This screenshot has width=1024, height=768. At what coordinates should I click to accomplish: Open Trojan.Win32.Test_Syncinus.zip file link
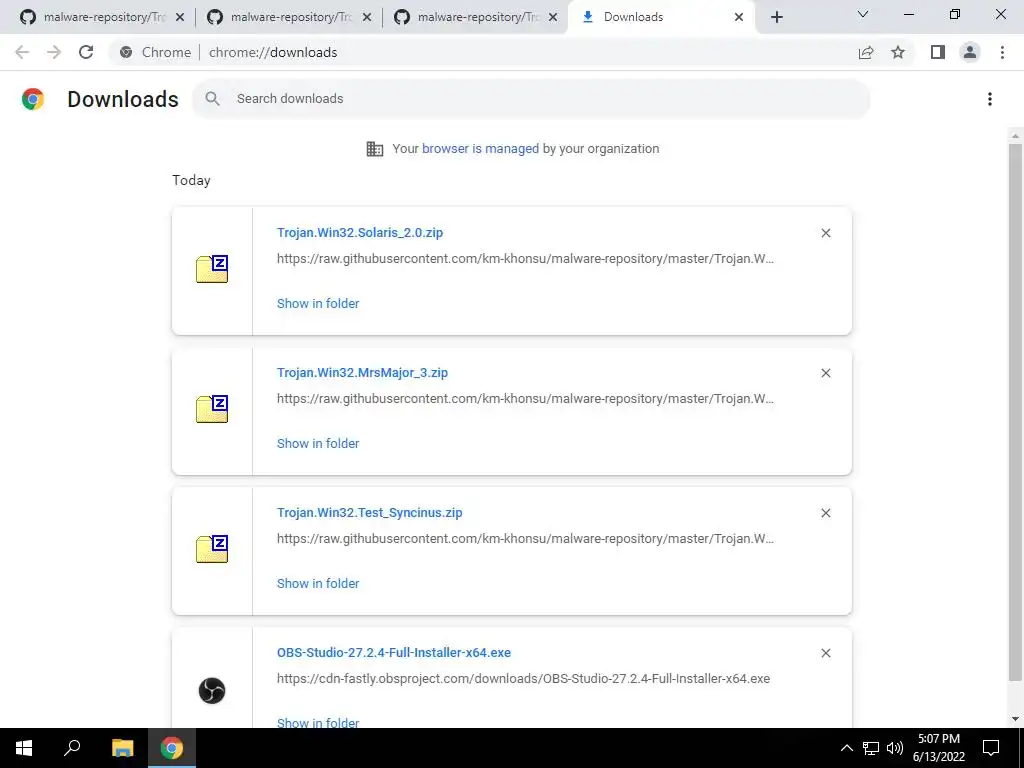point(370,513)
